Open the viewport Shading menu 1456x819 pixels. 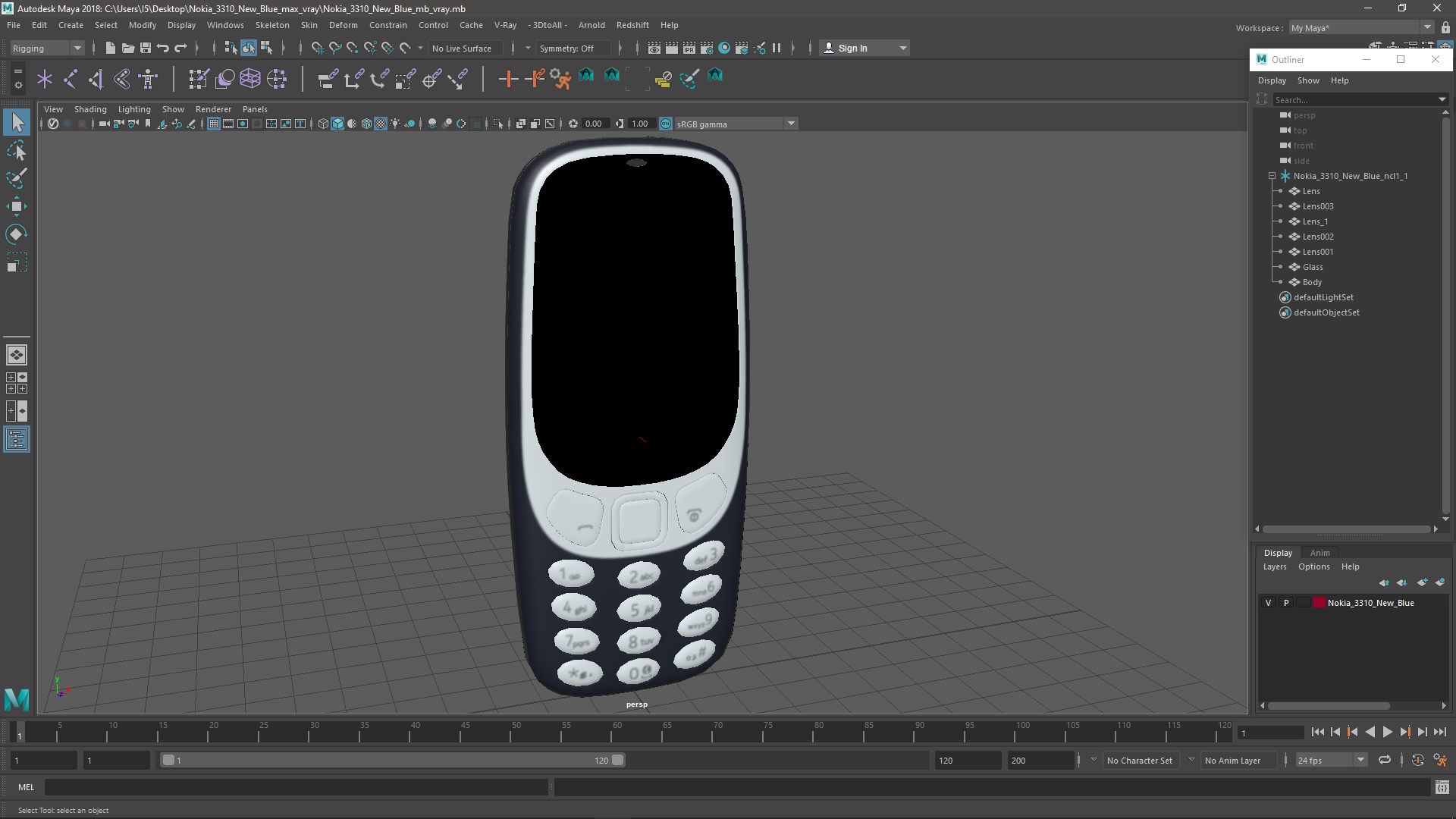pos(90,109)
